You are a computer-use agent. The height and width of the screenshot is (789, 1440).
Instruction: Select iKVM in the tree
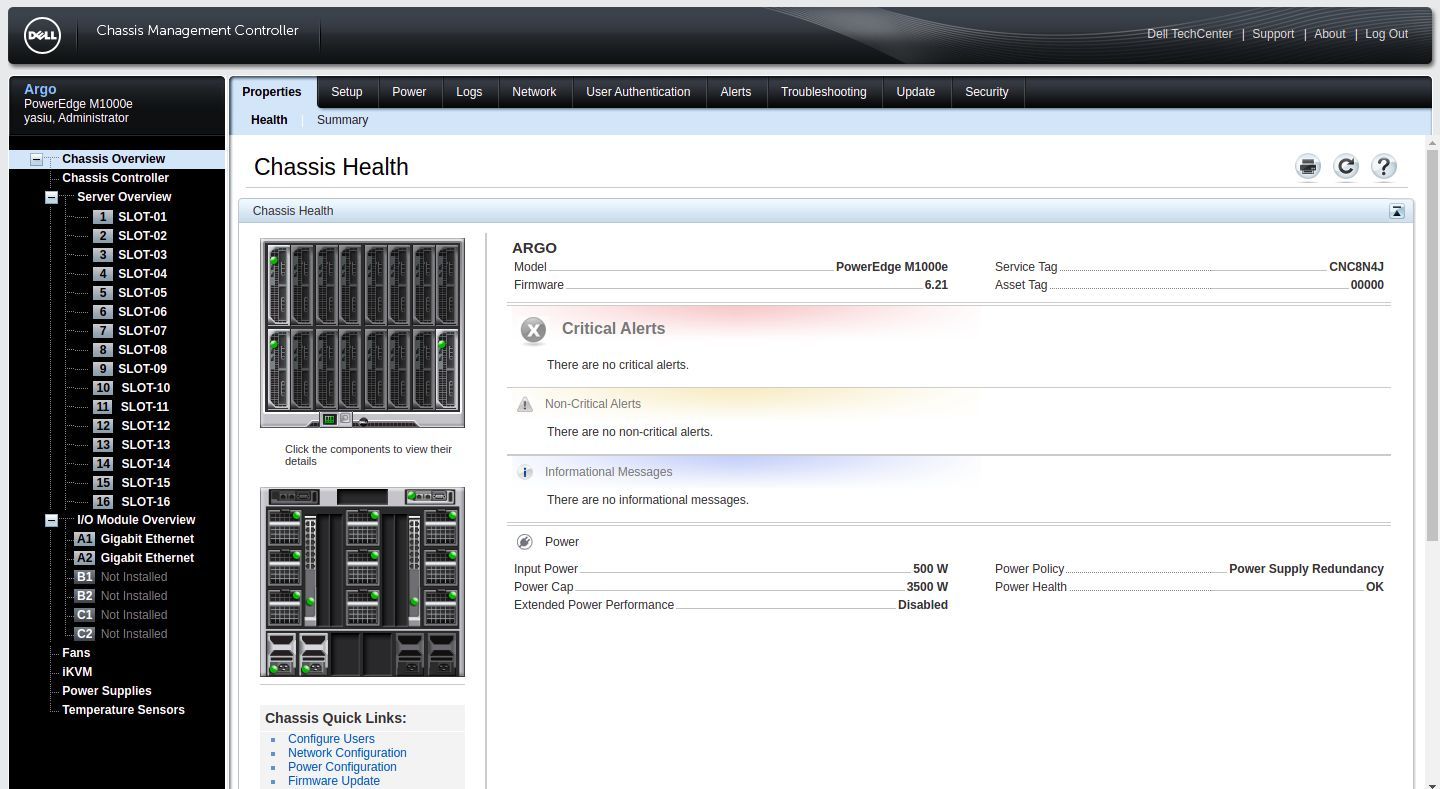pos(77,672)
